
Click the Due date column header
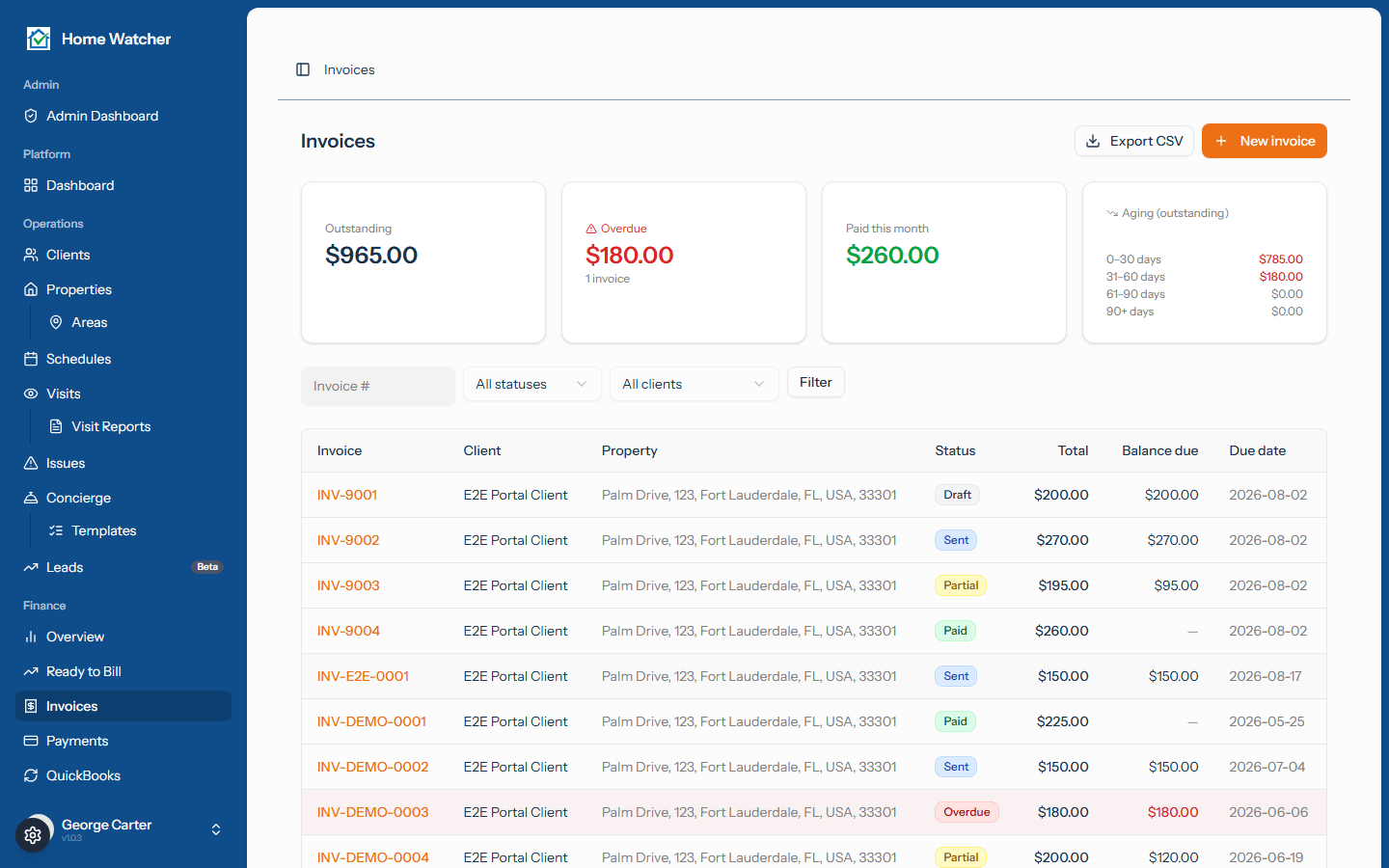[1257, 450]
